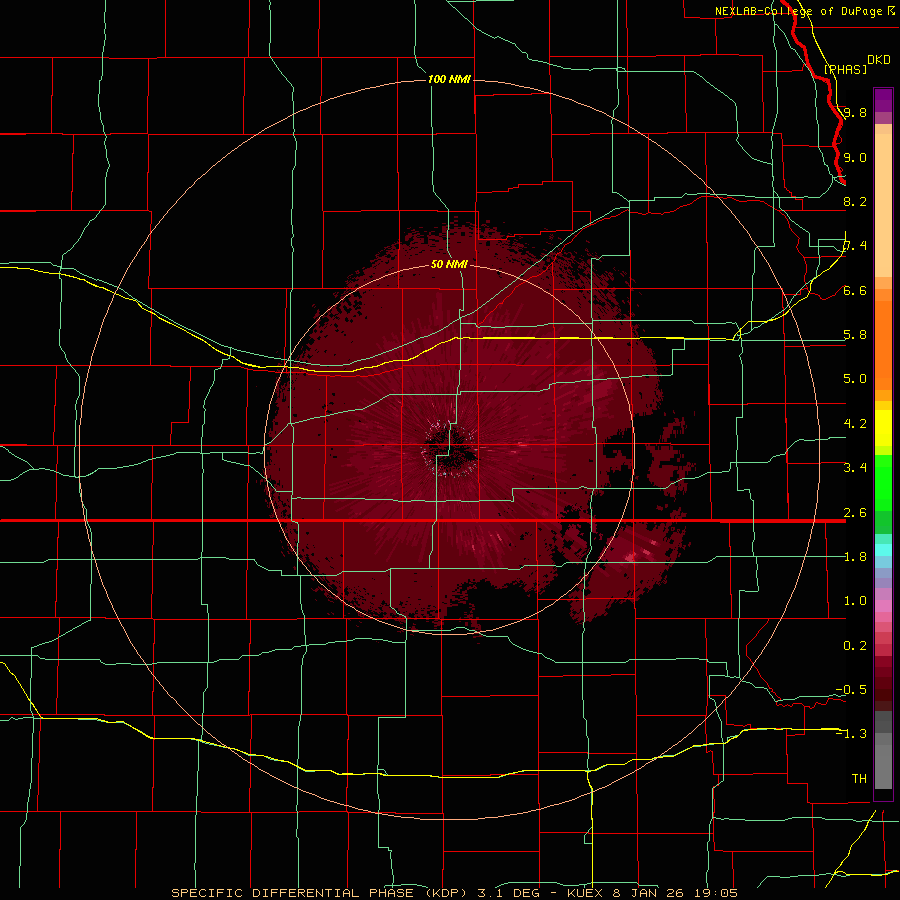
Task: Click the 4.2 legend value
Action: point(855,424)
